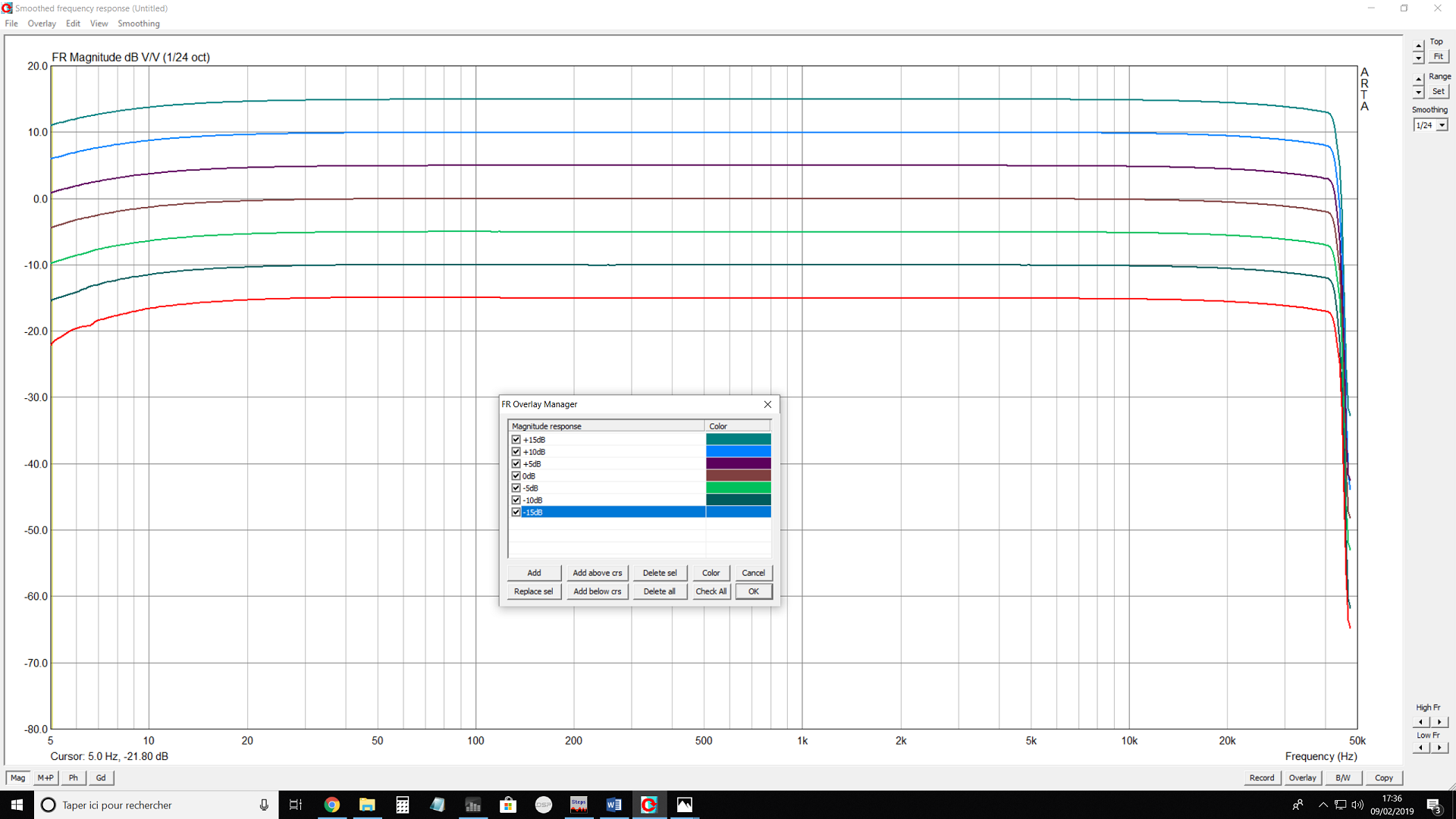Uncheck the -15dB overlay checkbox

click(516, 513)
